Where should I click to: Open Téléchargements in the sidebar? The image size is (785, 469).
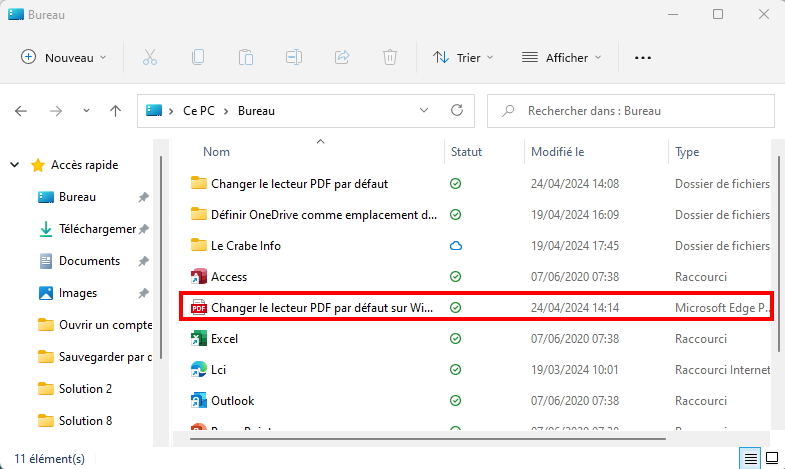pos(97,229)
